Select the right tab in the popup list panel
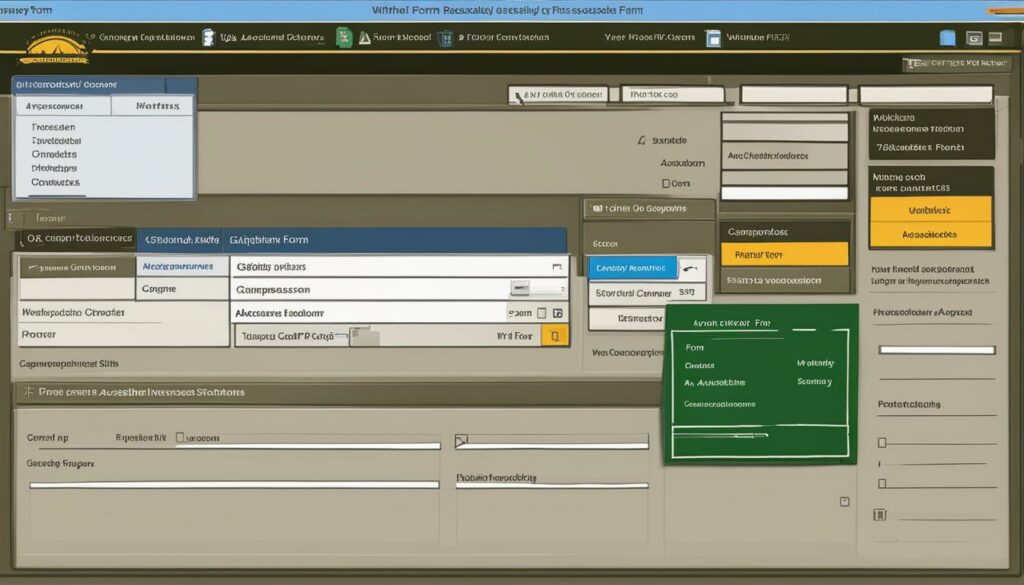Image resolution: width=1024 pixels, height=585 pixels. coord(153,106)
